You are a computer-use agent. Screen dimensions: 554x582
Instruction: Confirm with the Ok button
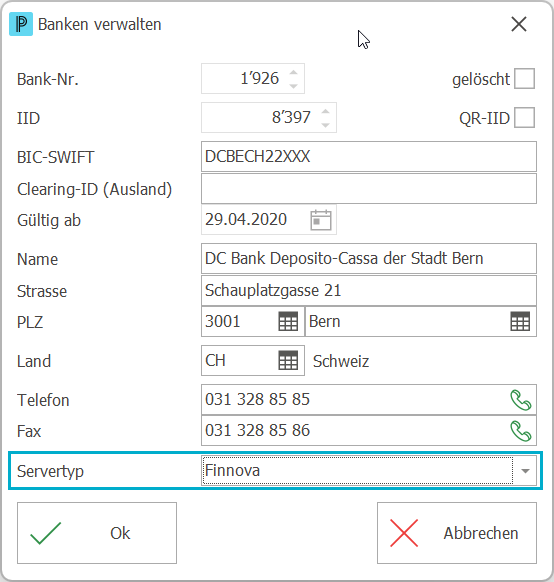pos(97,533)
